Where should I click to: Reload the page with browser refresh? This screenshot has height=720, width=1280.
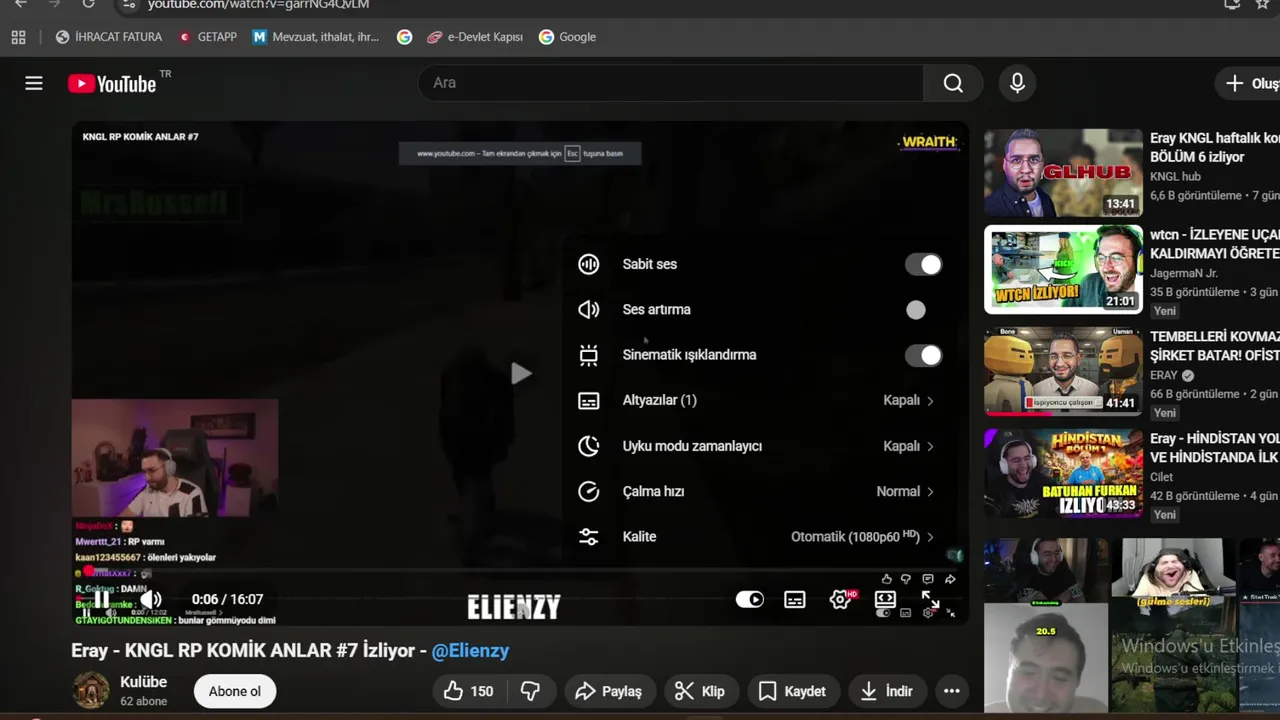pyautogui.click(x=88, y=4)
